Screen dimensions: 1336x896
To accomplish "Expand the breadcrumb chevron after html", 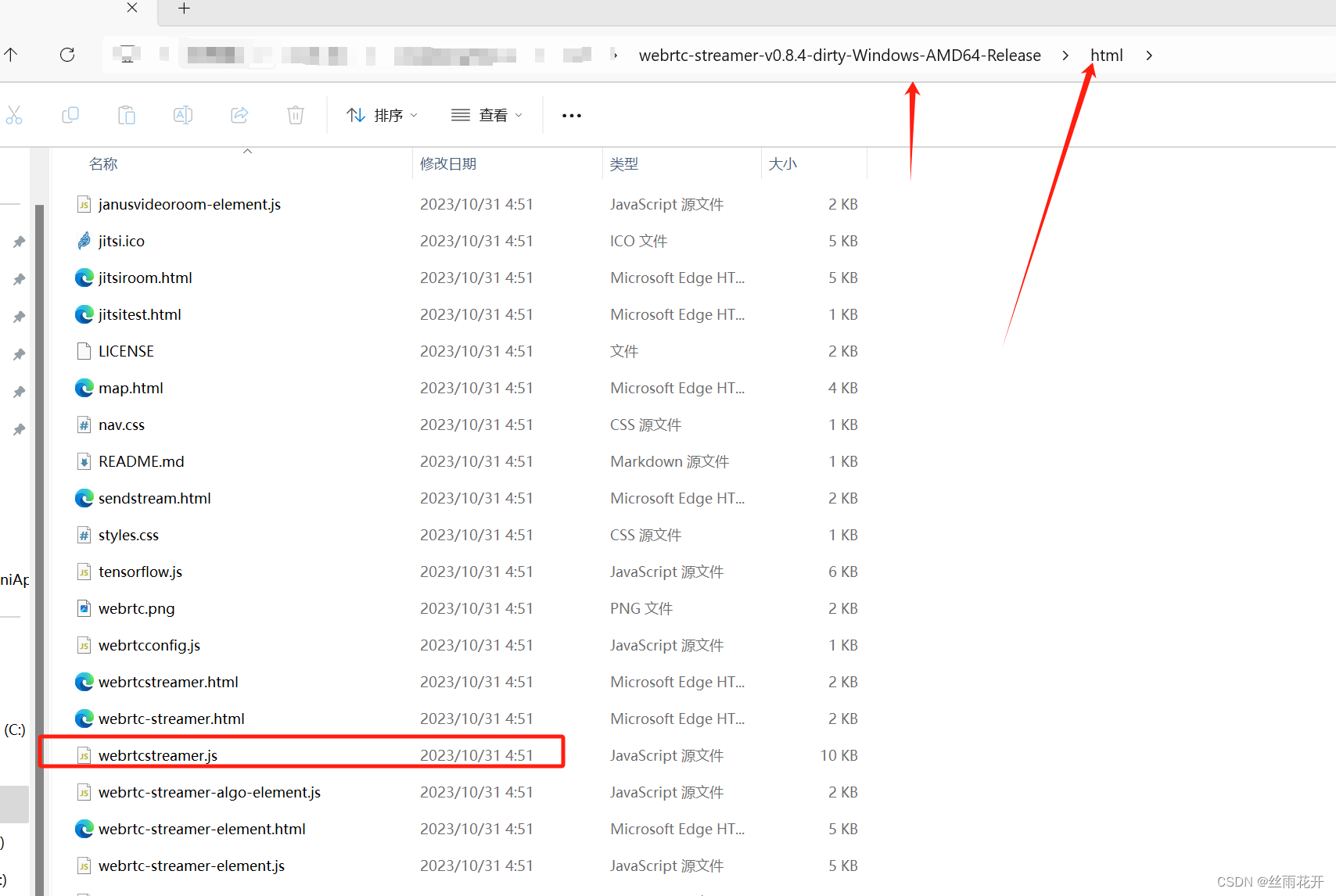I will tap(1148, 55).
